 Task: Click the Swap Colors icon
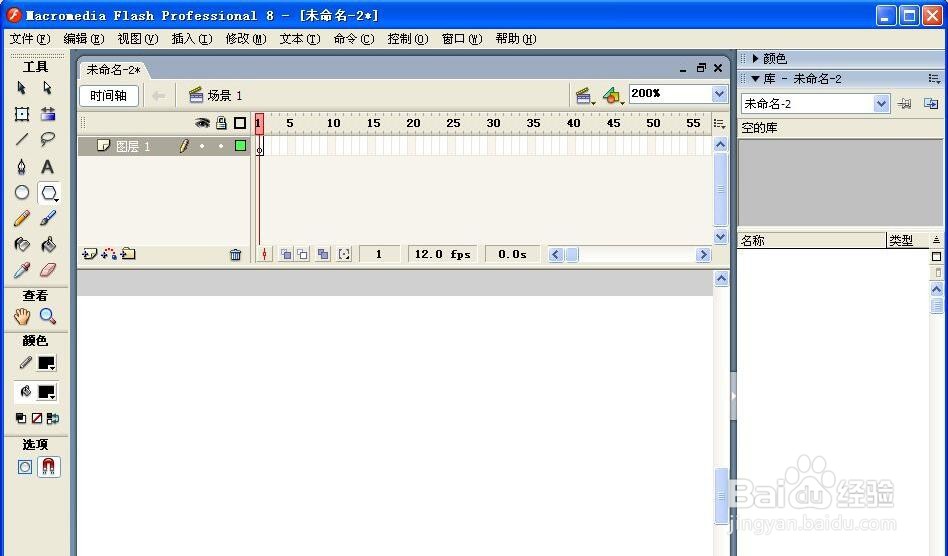pos(53,418)
